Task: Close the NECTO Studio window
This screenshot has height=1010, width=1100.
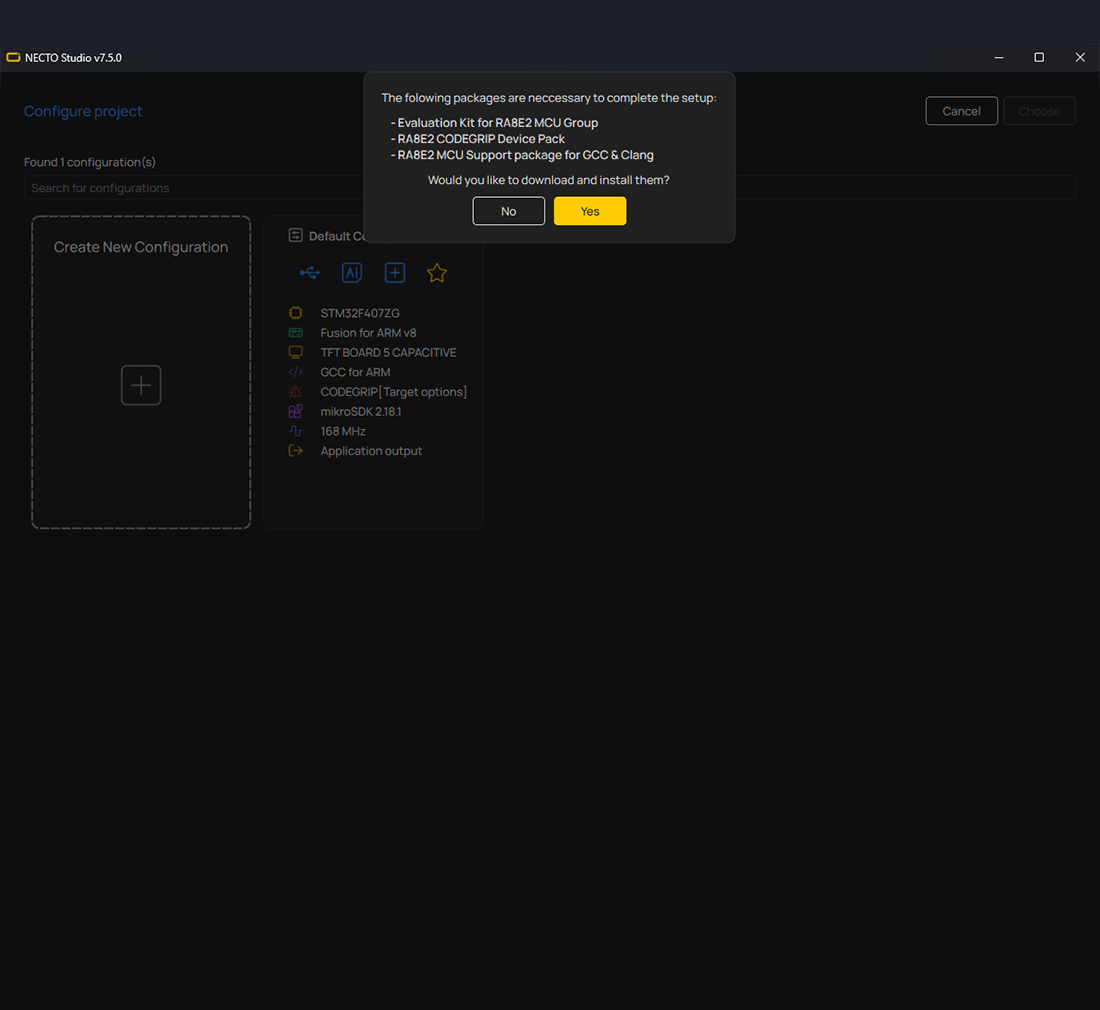Action: (x=1080, y=58)
